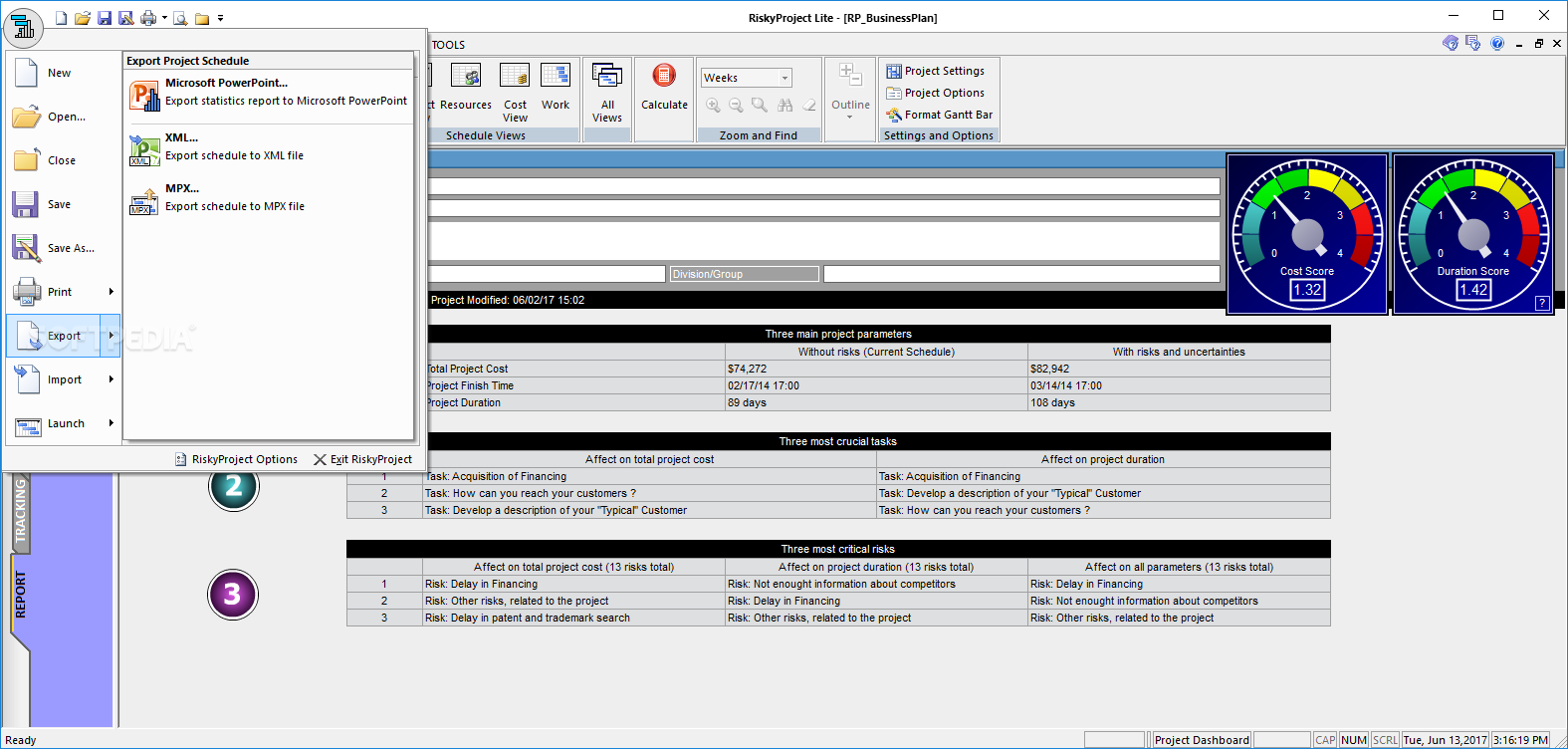This screenshot has width=1568, height=749.
Task: Click the Launch menu icon
Action: (27, 425)
